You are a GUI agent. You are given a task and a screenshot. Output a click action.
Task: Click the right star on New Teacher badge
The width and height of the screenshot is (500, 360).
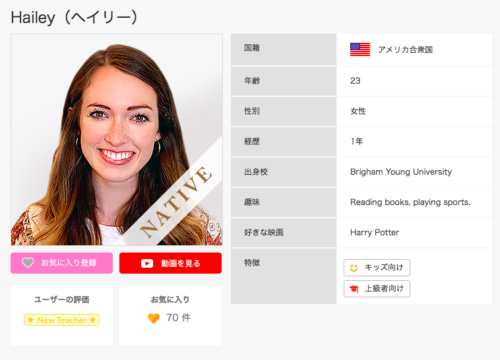click(93, 320)
